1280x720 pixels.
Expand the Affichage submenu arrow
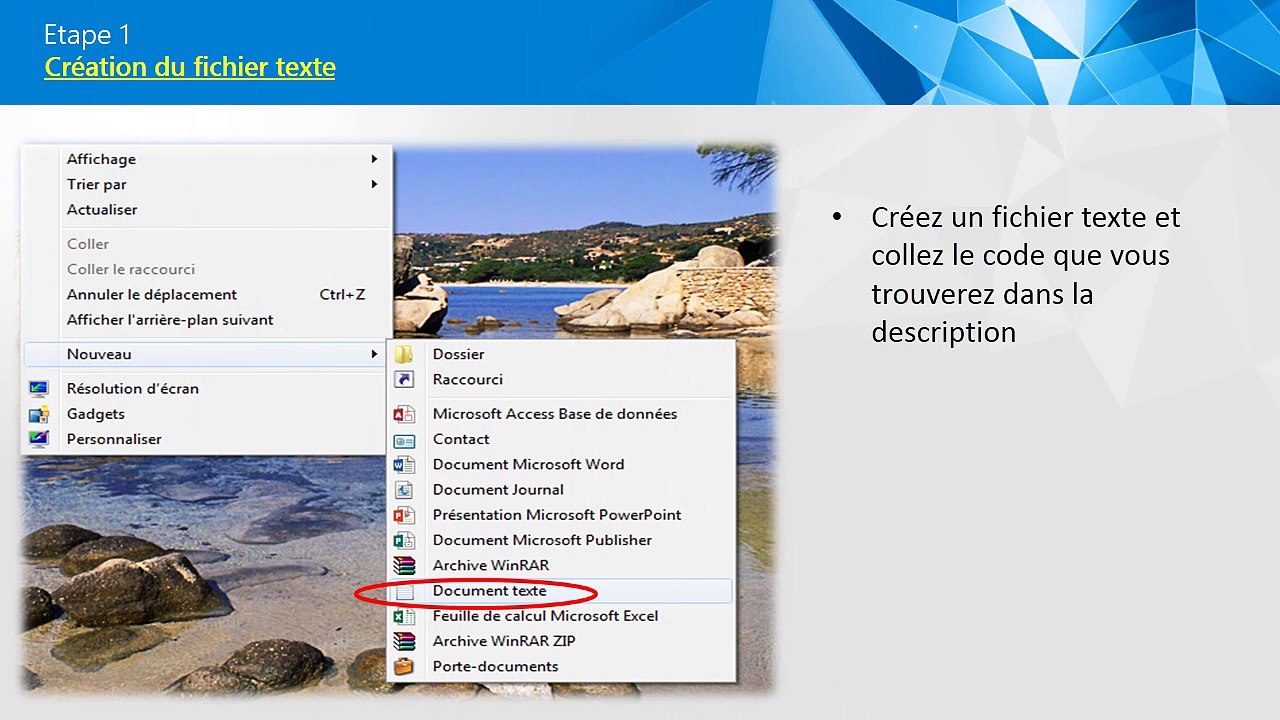point(374,159)
